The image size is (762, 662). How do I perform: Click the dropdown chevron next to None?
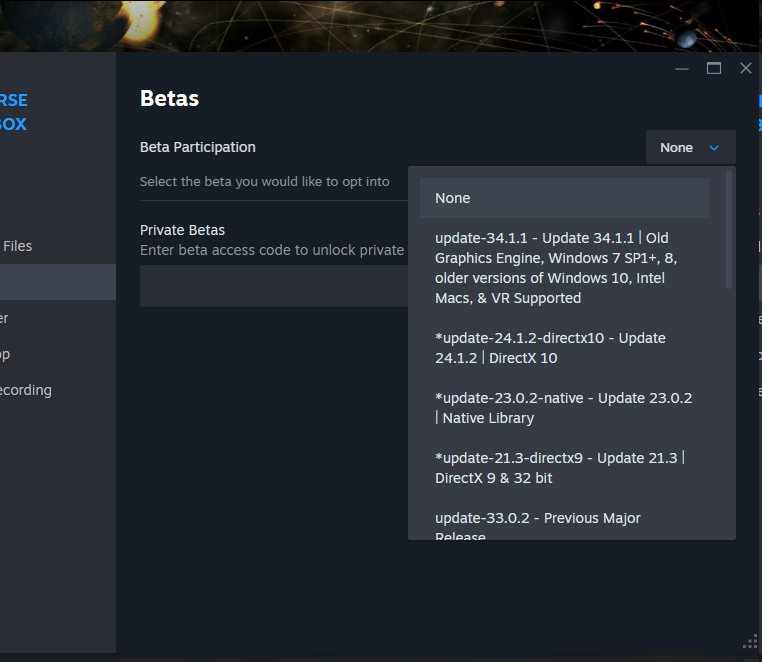pos(714,148)
